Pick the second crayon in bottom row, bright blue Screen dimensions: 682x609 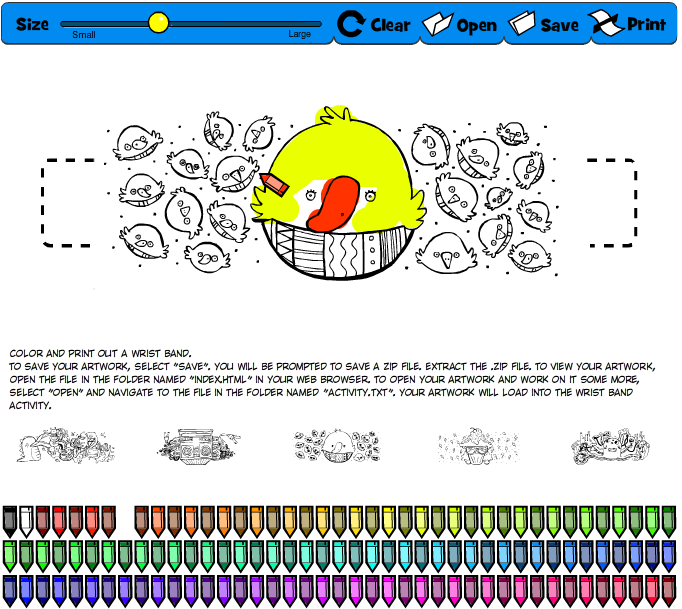click(26, 591)
